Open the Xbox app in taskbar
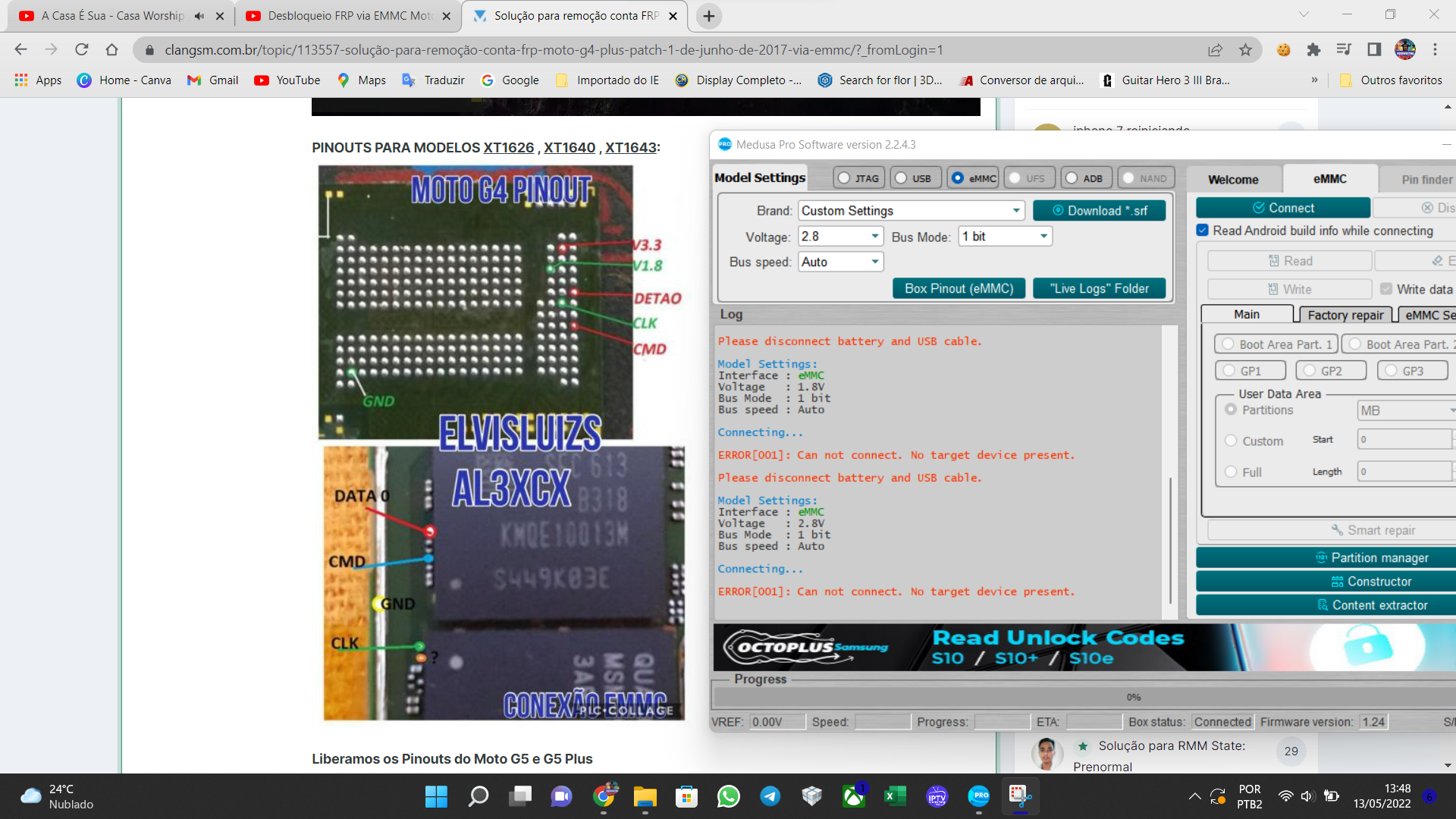The width and height of the screenshot is (1456, 819). (854, 796)
